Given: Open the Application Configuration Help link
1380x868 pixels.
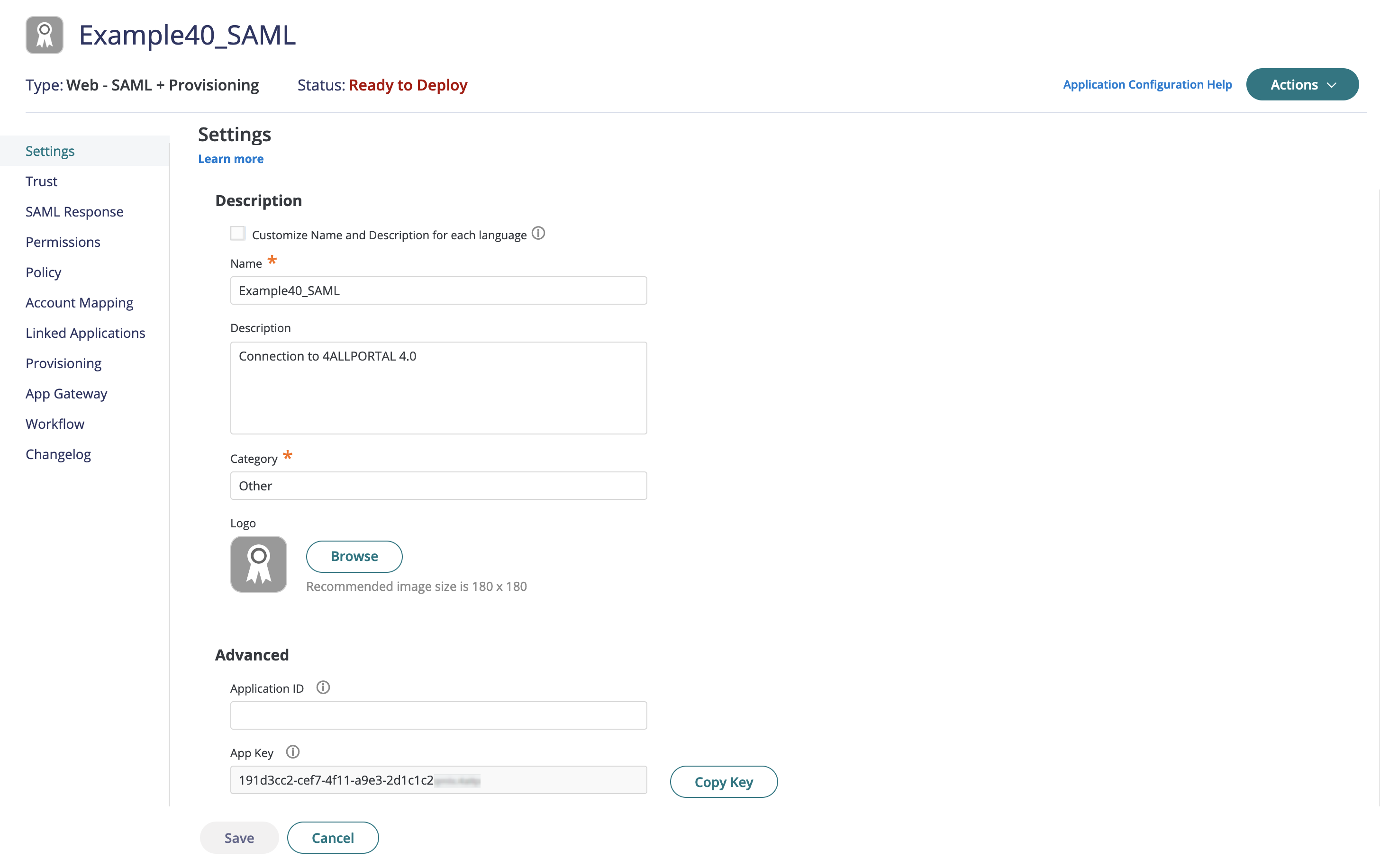Looking at the screenshot, I should click(1147, 84).
